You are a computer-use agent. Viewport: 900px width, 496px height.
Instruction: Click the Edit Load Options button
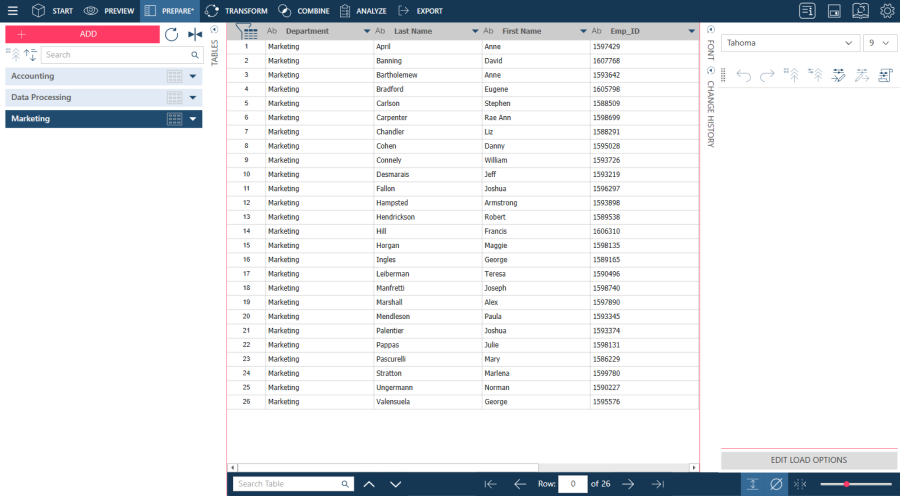coord(808,460)
